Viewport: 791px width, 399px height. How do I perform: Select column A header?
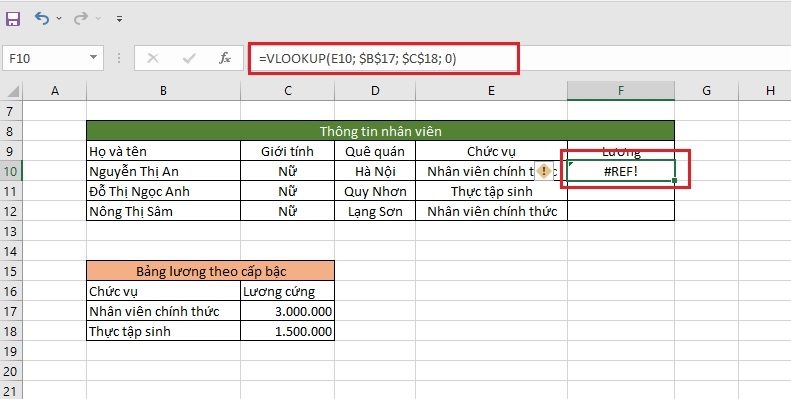coord(54,91)
